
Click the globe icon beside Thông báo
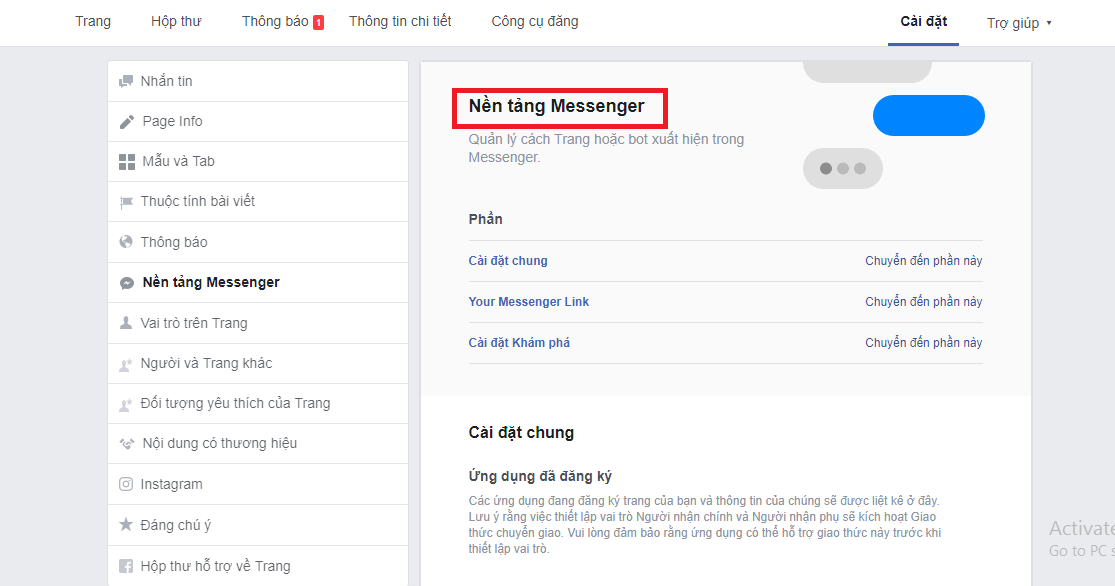click(x=126, y=242)
